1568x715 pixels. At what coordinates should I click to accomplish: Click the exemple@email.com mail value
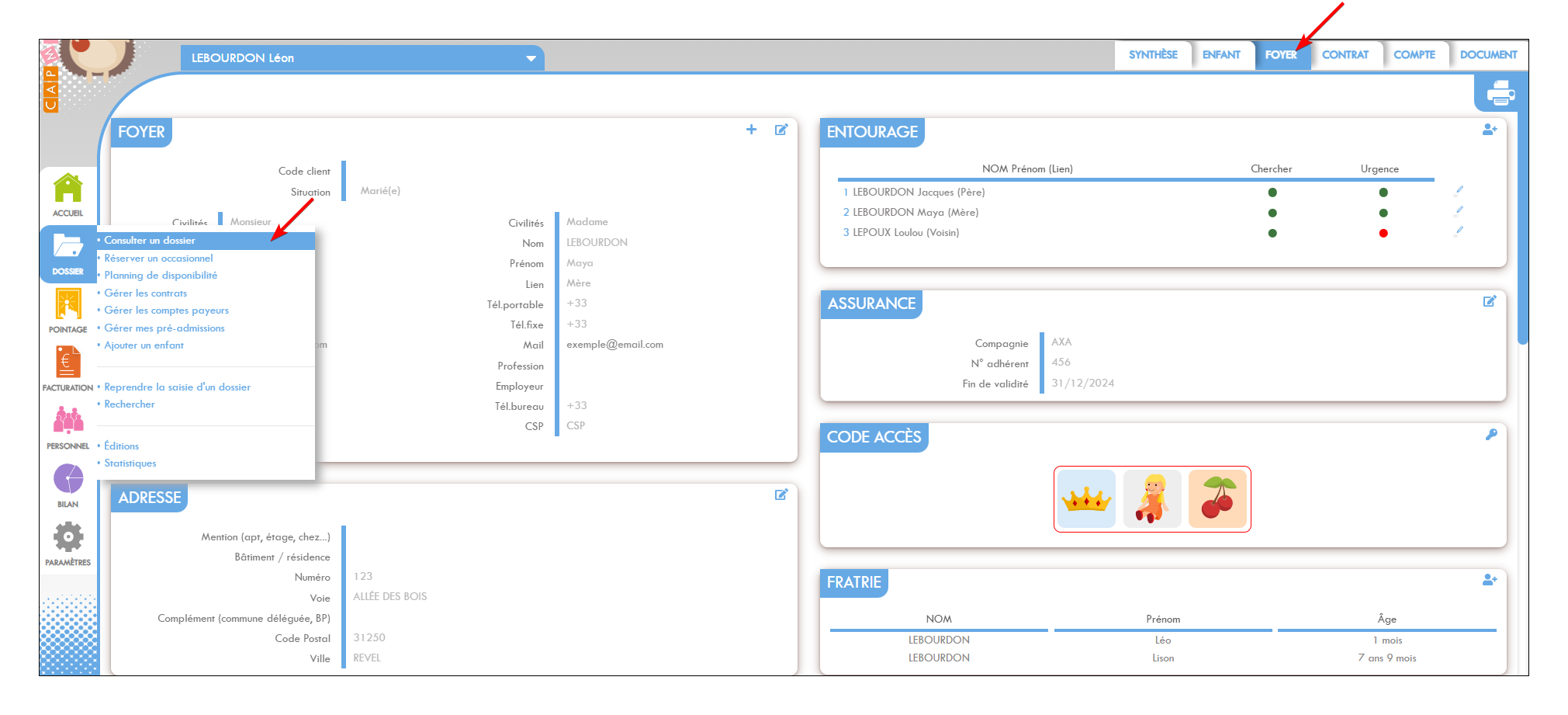pos(614,345)
